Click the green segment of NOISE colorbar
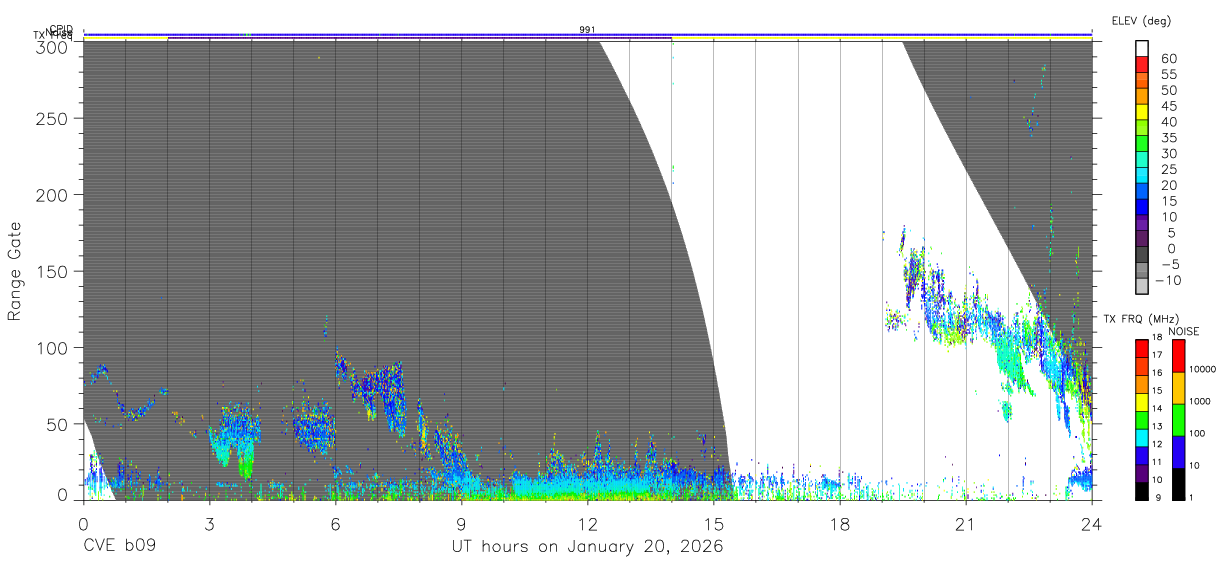 (1178, 419)
